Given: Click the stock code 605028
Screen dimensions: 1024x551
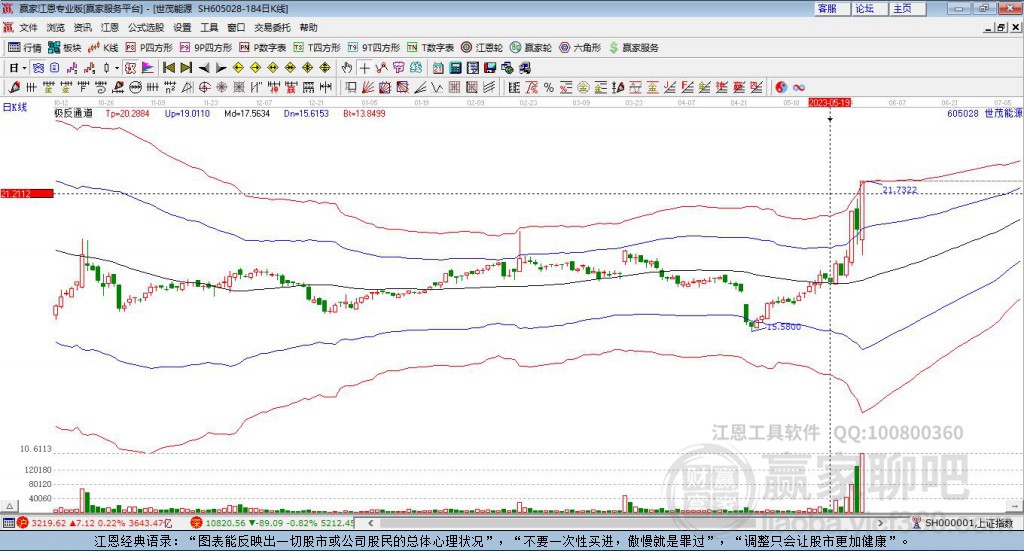Looking at the screenshot, I should [x=963, y=113].
